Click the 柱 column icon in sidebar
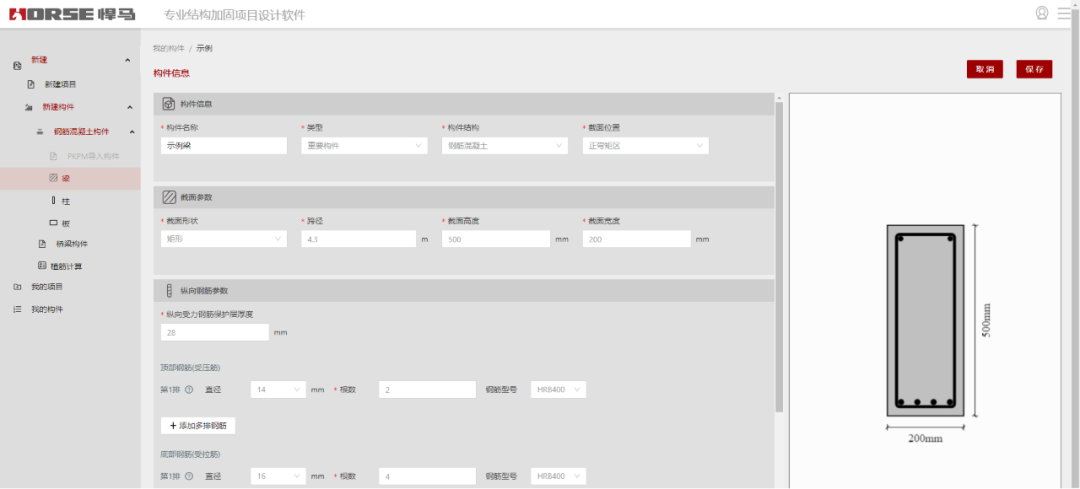1080x489 pixels. pos(53,200)
